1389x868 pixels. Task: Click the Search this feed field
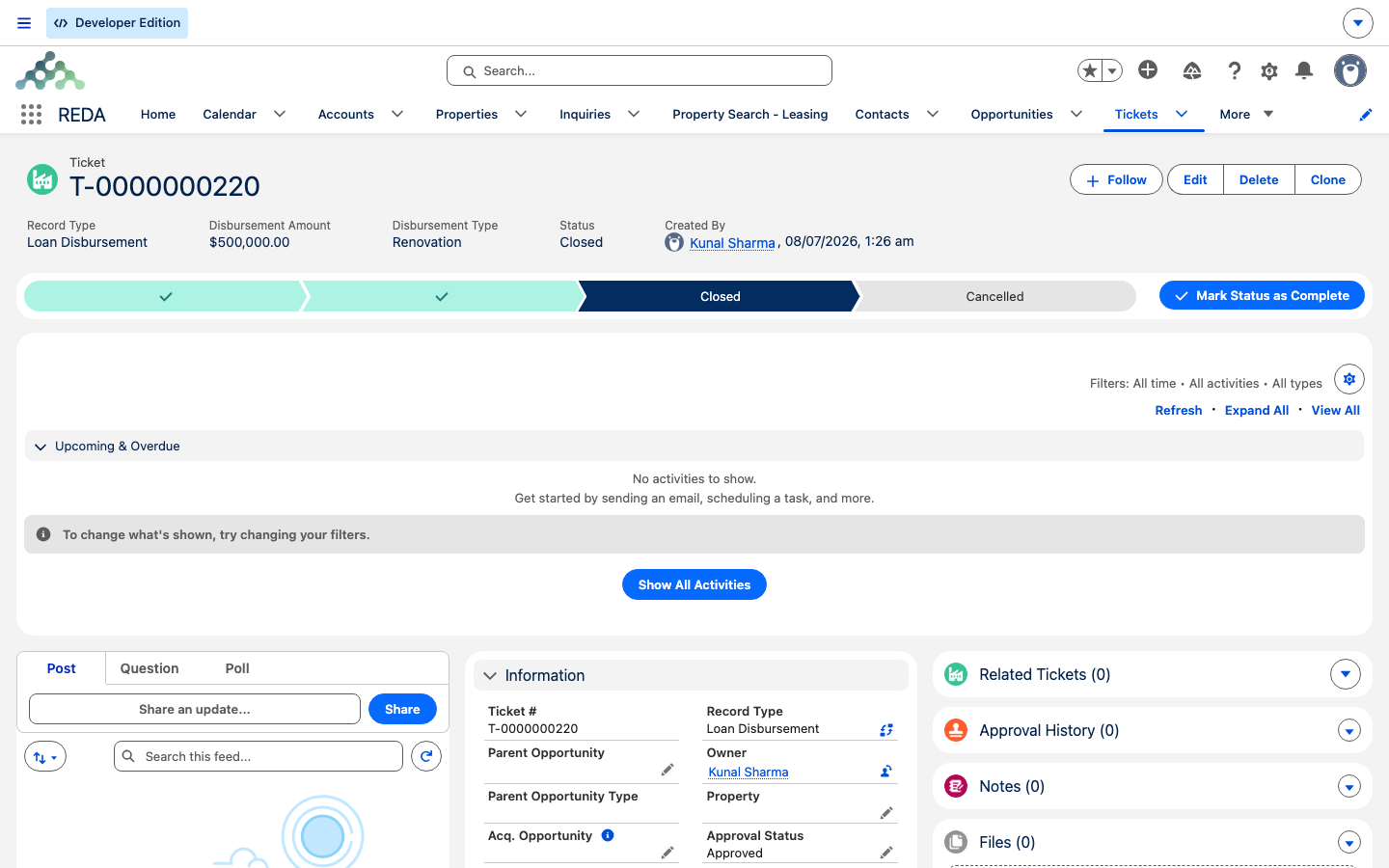pos(259,756)
